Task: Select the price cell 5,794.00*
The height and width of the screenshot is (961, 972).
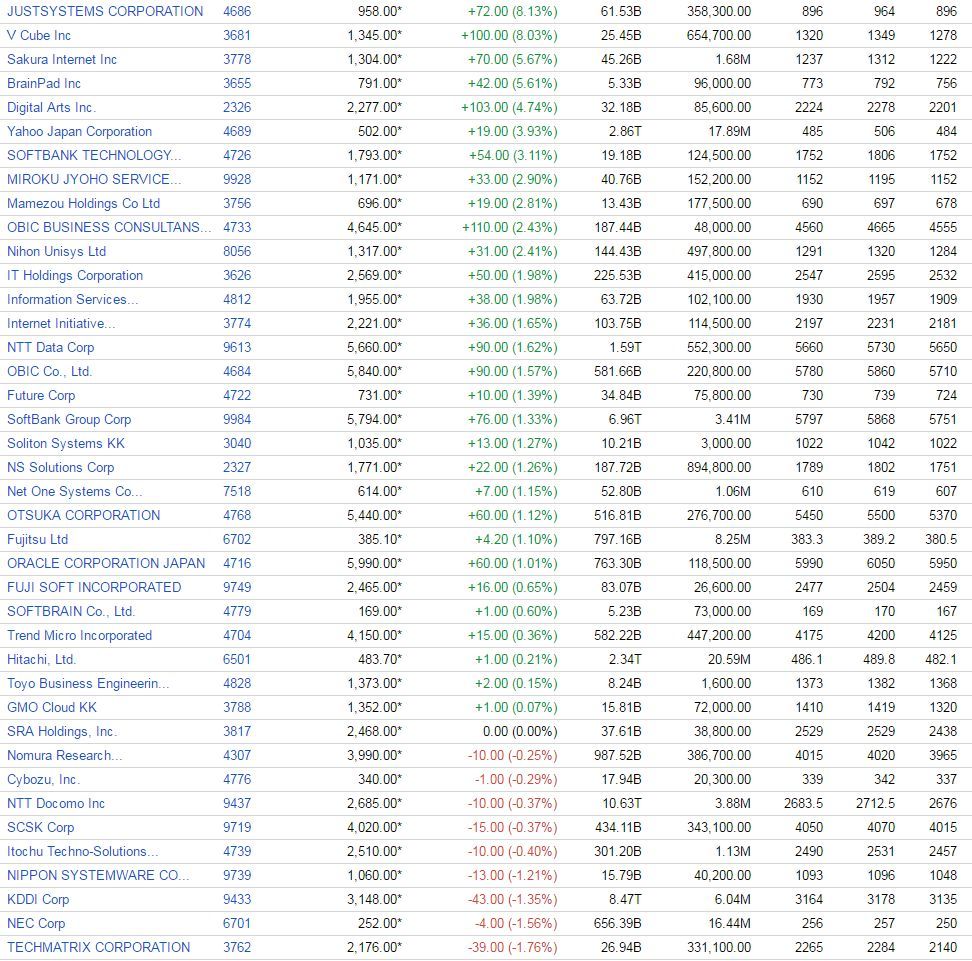Action: point(374,420)
